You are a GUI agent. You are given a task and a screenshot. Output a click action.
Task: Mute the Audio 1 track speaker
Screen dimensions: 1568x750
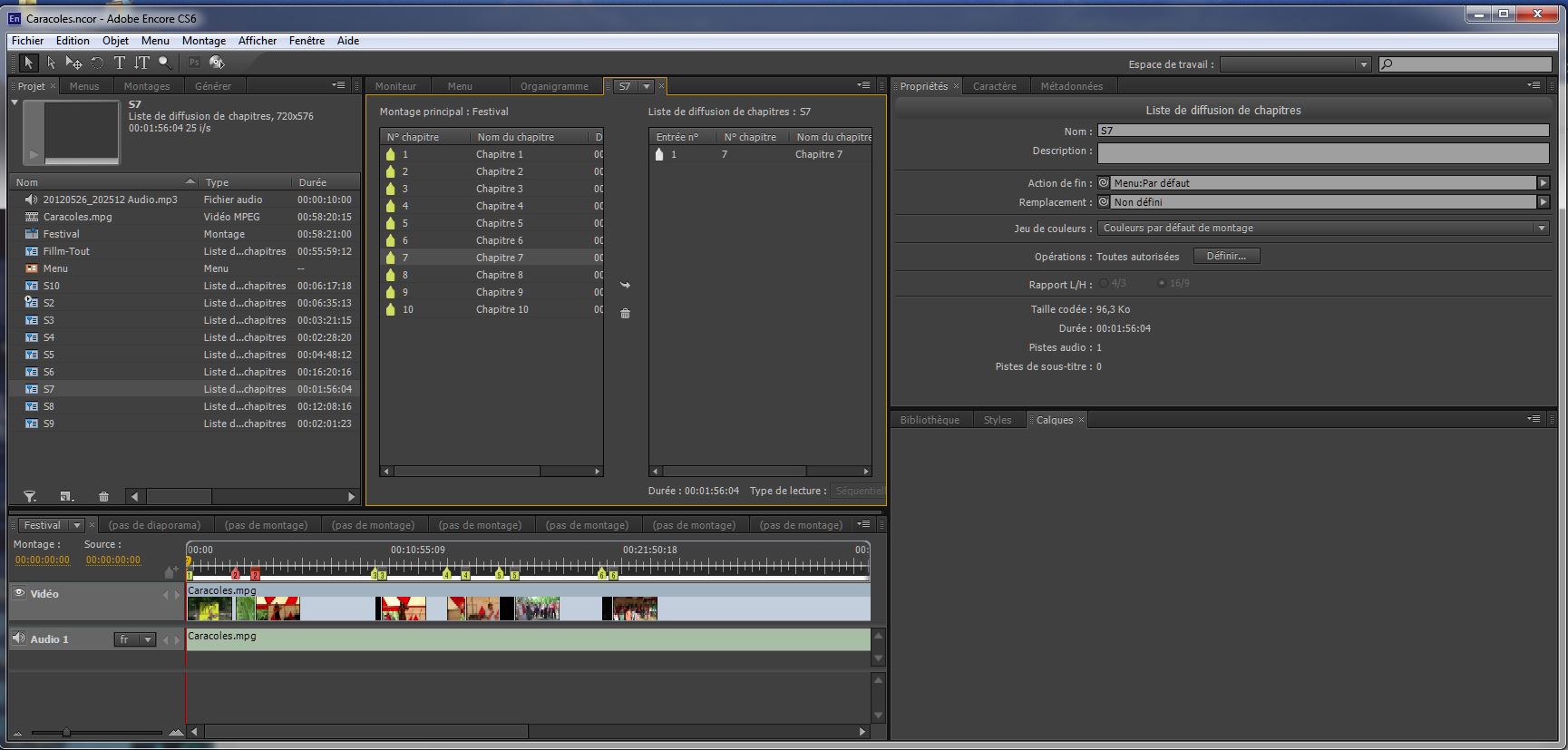point(18,638)
